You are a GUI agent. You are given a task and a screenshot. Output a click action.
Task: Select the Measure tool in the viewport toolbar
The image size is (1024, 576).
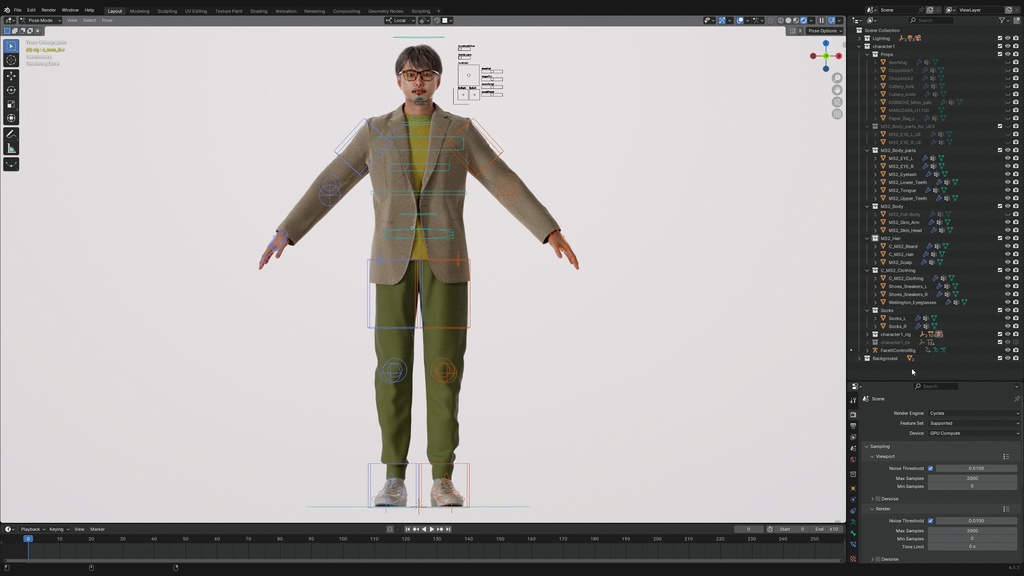11,147
